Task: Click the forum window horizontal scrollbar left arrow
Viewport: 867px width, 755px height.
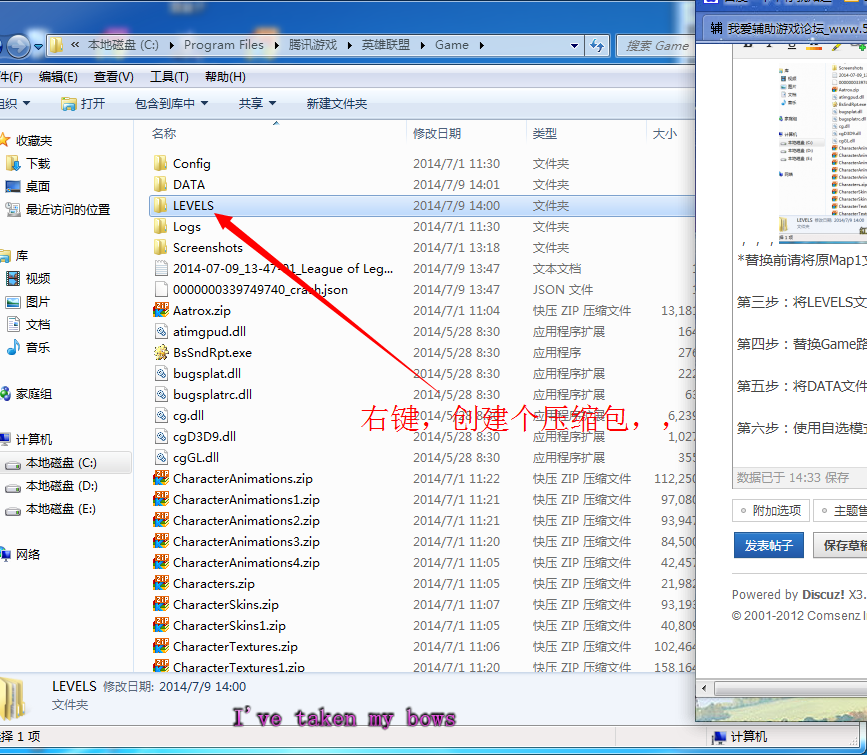Action: pyautogui.click(x=704, y=689)
